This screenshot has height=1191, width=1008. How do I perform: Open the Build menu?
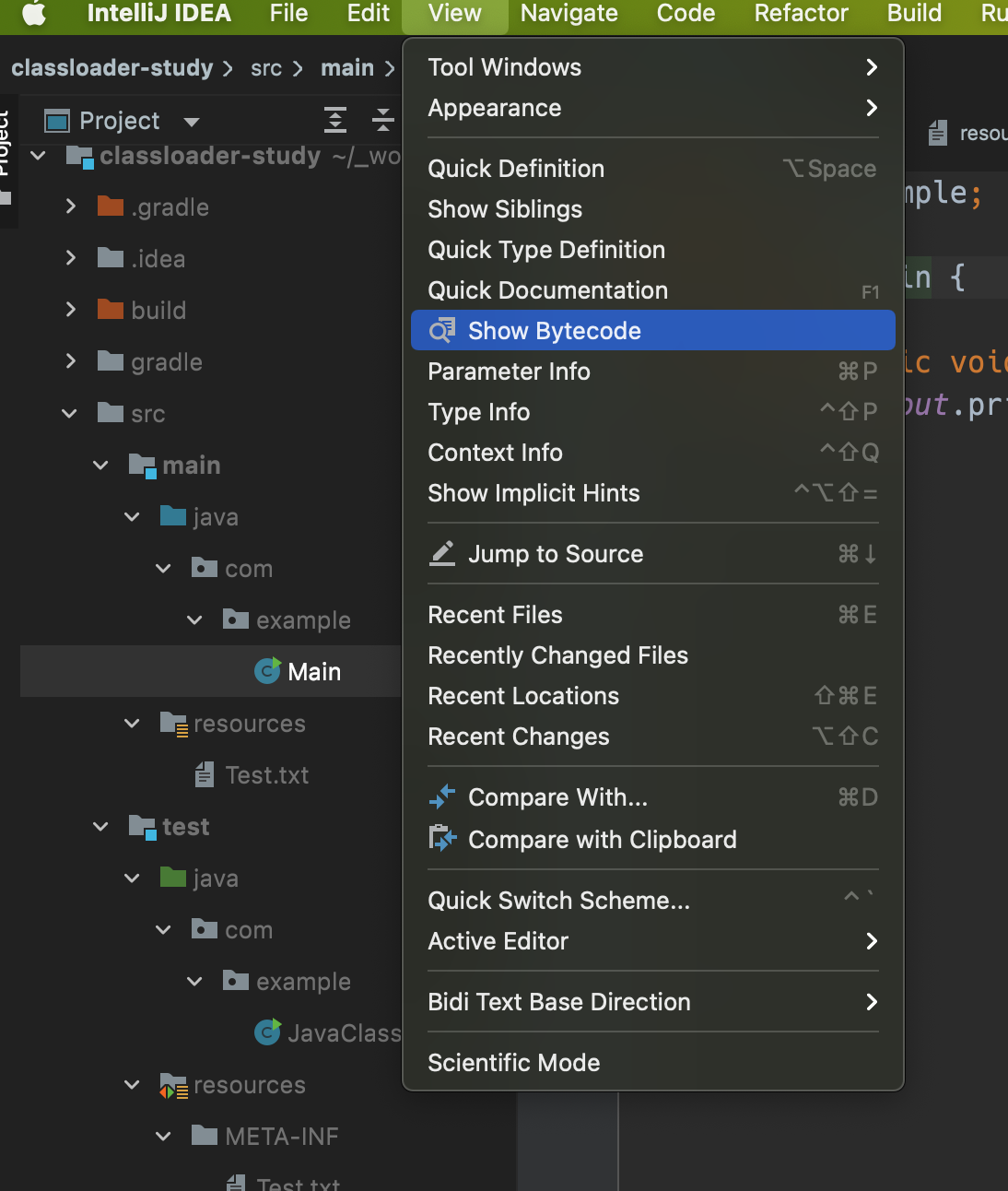914,13
